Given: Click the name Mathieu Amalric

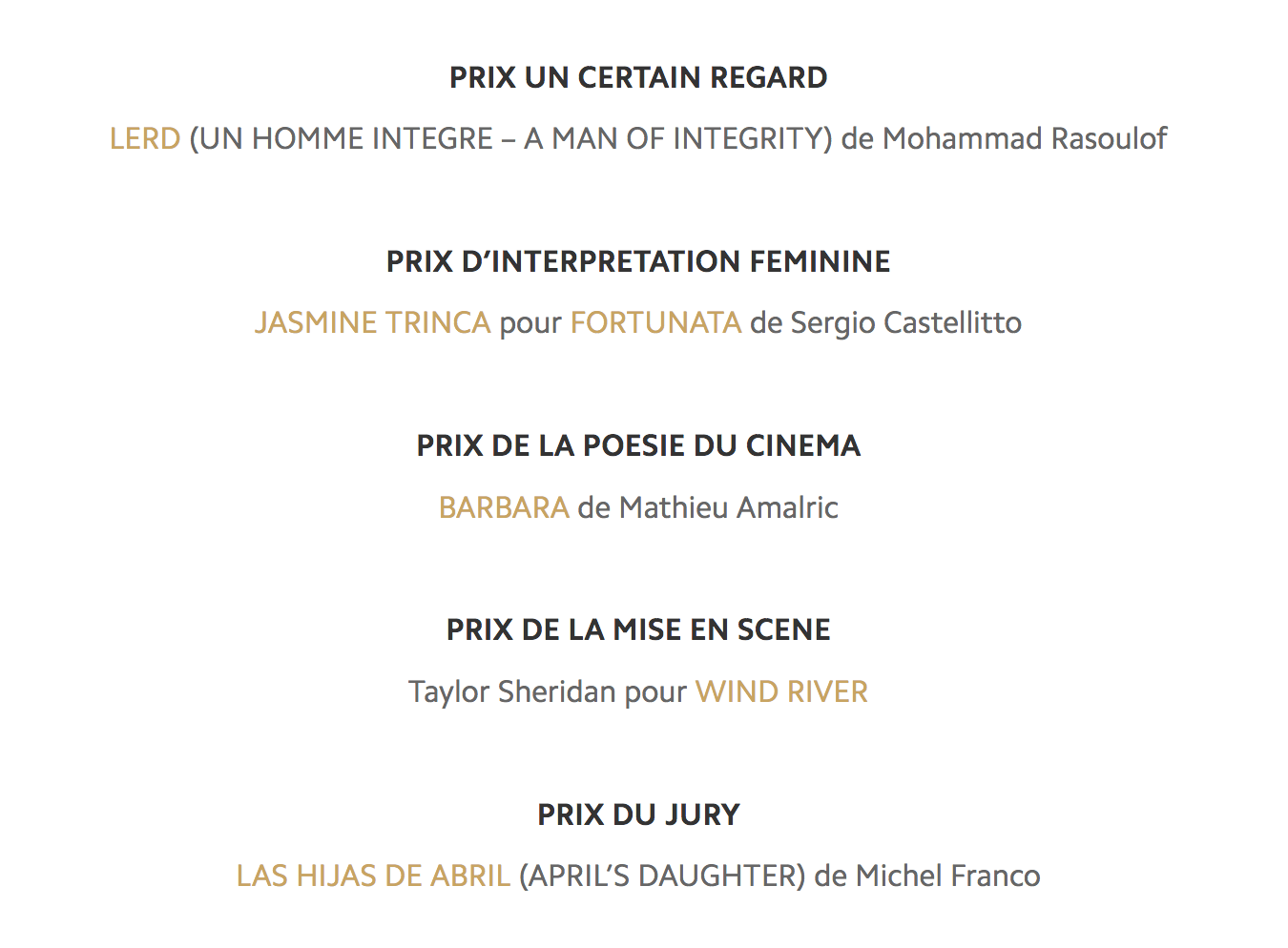Looking at the screenshot, I should coord(729,507).
